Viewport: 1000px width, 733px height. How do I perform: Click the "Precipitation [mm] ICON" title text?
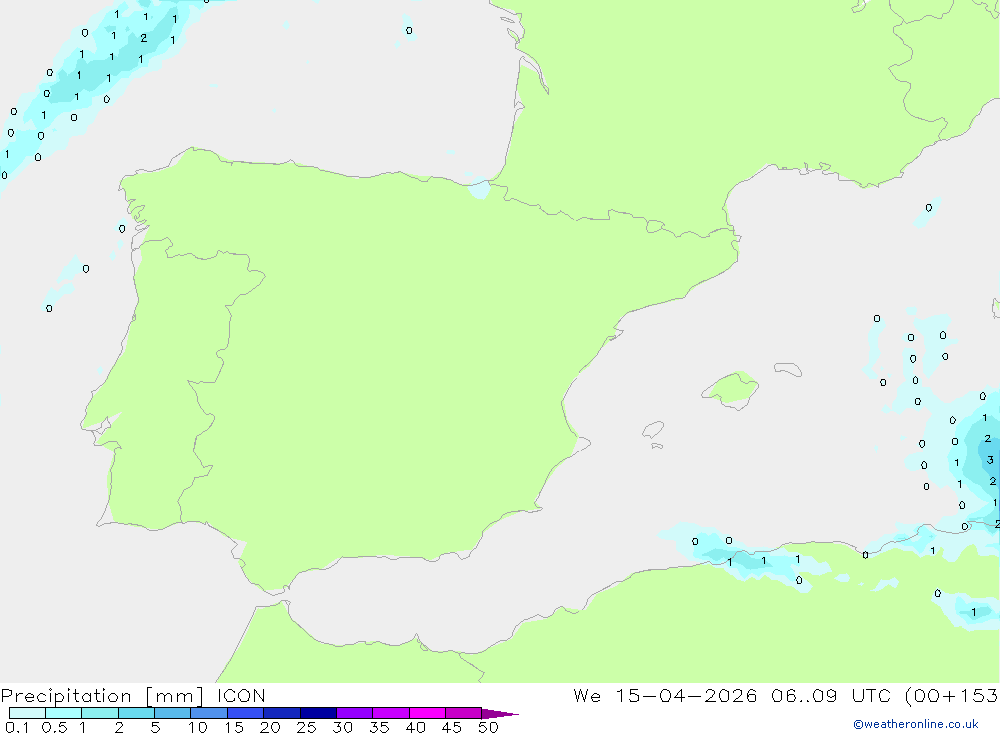click(x=133, y=696)
